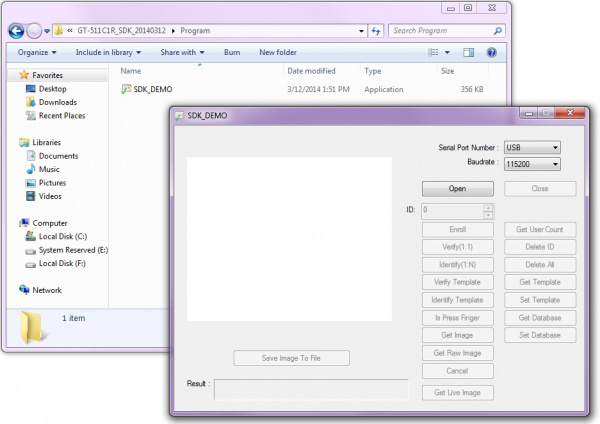Viewport: 600px width, 424px height.
Task: Open the Desktop favorite in sidebar
Action: coord(52,89)
